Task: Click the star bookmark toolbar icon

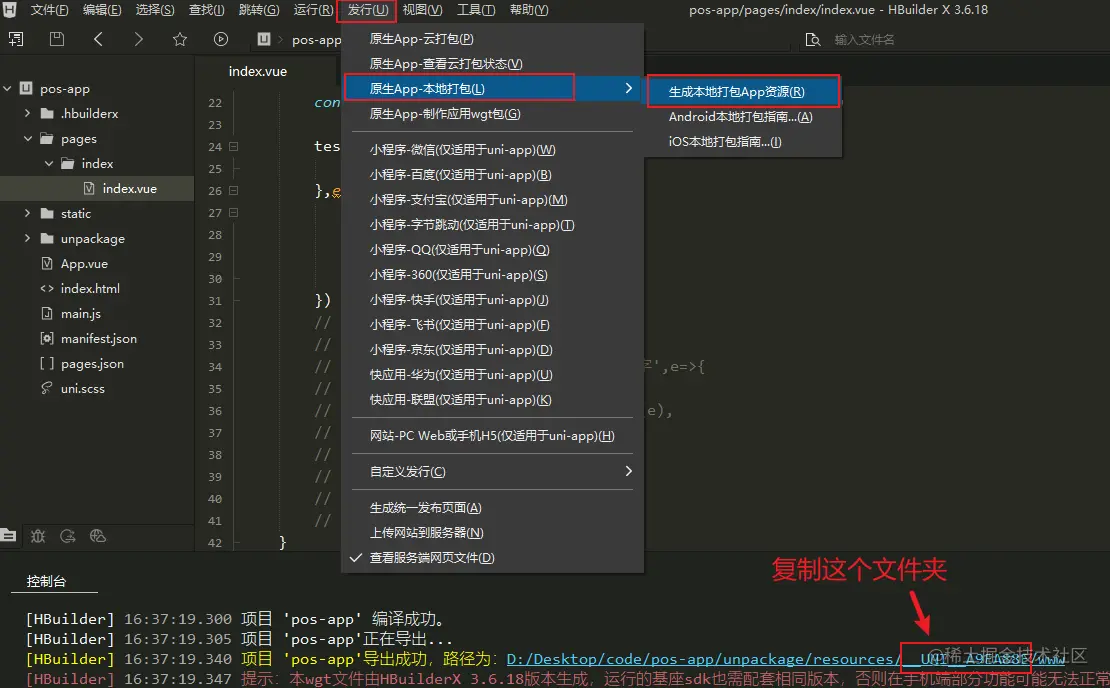Action: 180,40
